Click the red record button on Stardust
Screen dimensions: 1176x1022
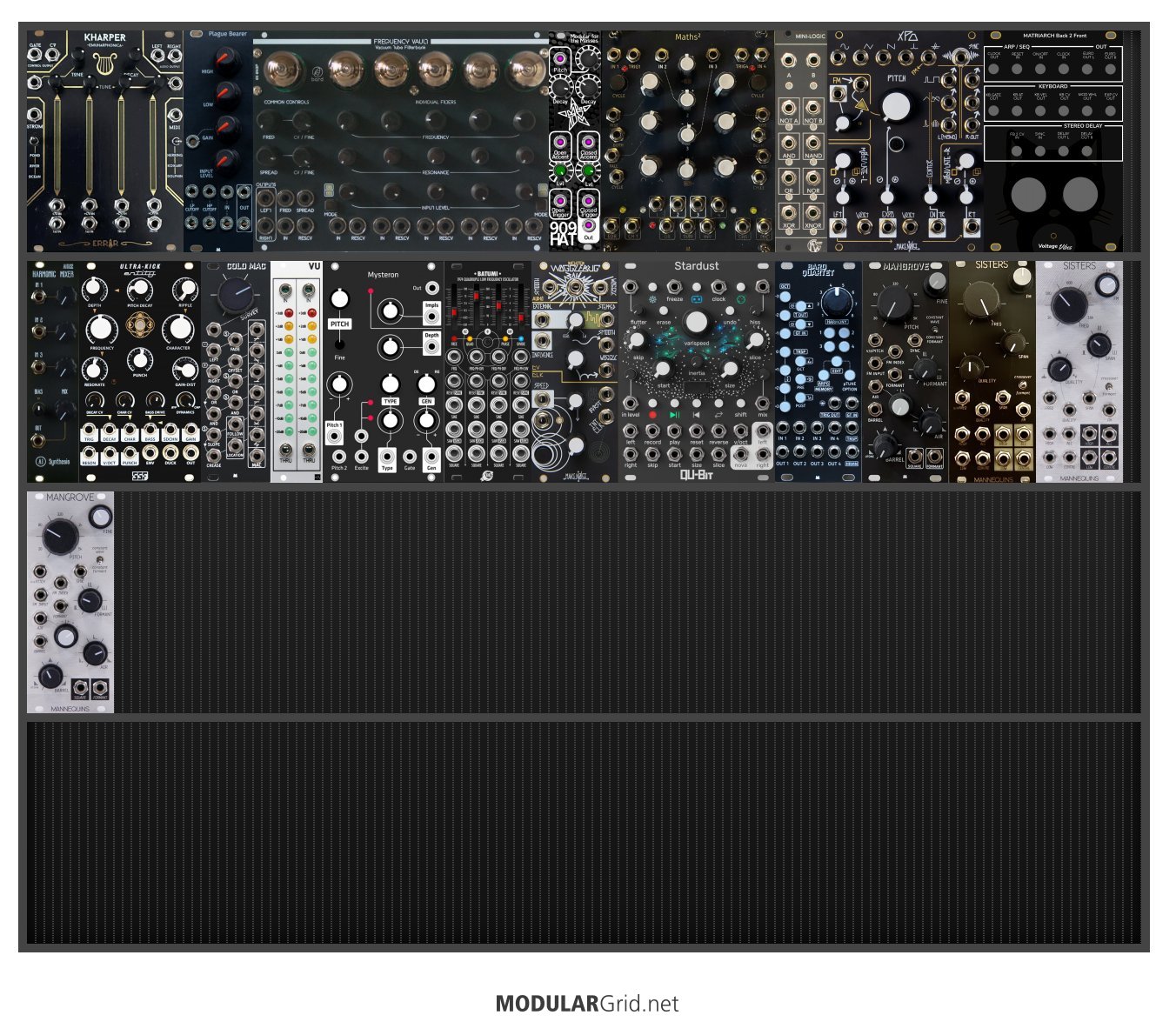[x=652, y=415]
